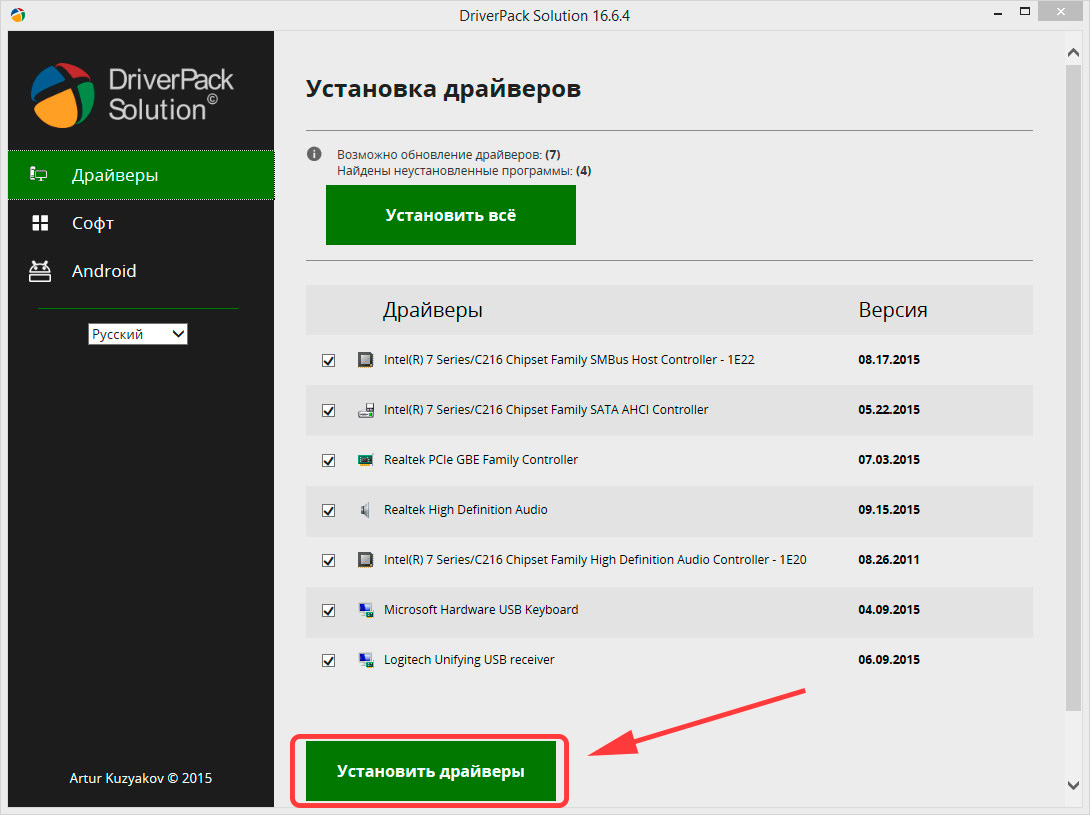The height and width of the screenshot is (815, 1090).
Task: Click the Версия column header
Action: 893,310
